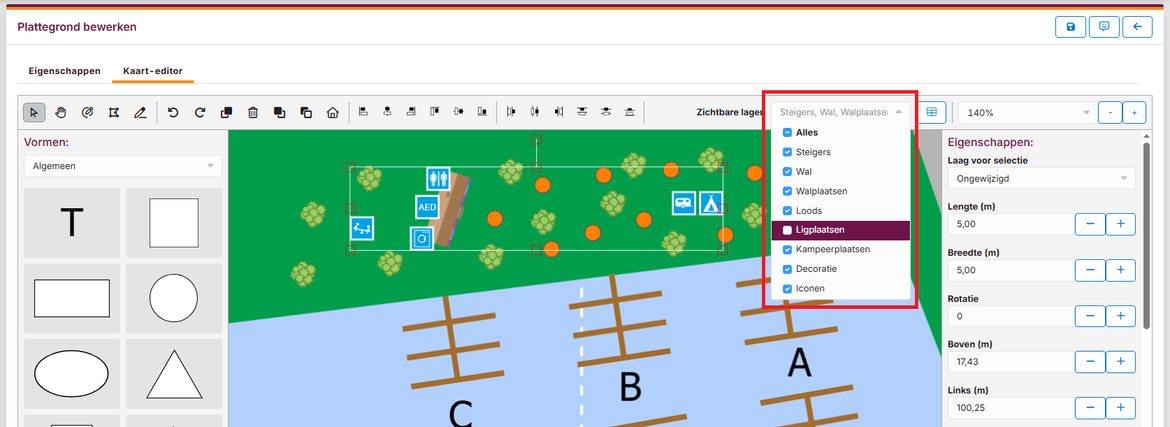Click the back arrow button top right

1136,27
